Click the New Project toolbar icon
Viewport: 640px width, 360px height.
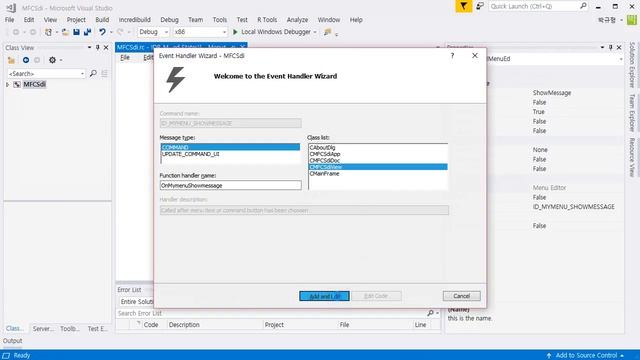48,32
